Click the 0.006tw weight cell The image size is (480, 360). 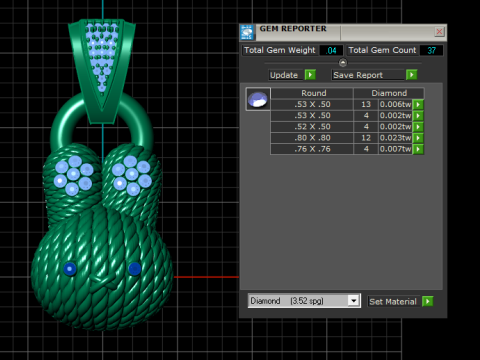pyautogui.click(x=395, y=104)
